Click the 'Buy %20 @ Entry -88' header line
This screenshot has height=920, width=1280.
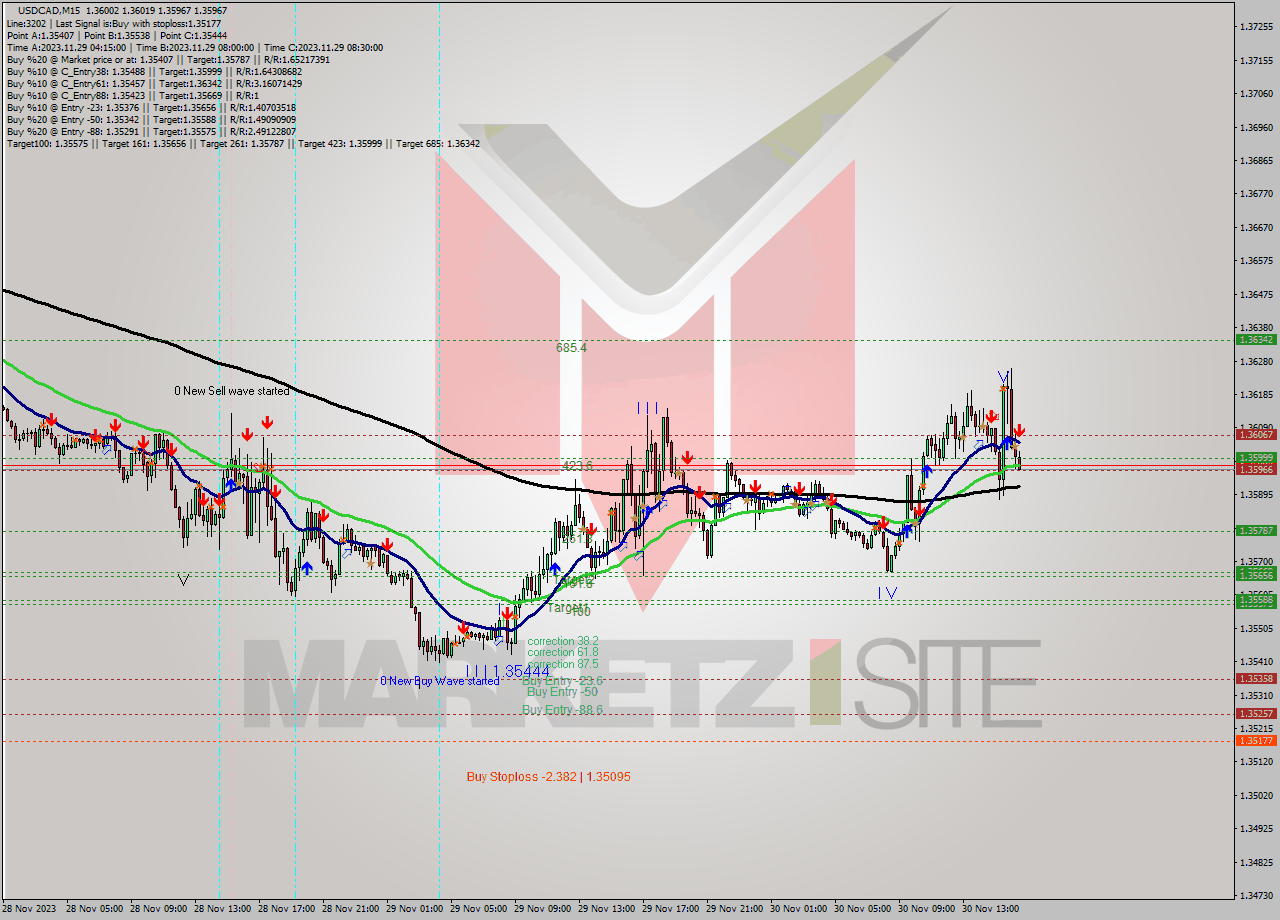tap(151, 131)
